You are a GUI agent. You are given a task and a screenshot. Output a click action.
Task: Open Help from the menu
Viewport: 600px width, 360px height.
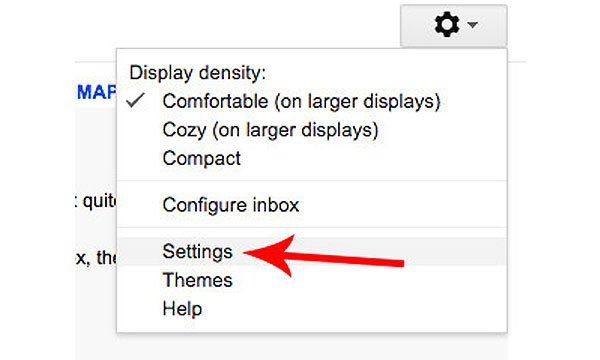tap(182, 308)
